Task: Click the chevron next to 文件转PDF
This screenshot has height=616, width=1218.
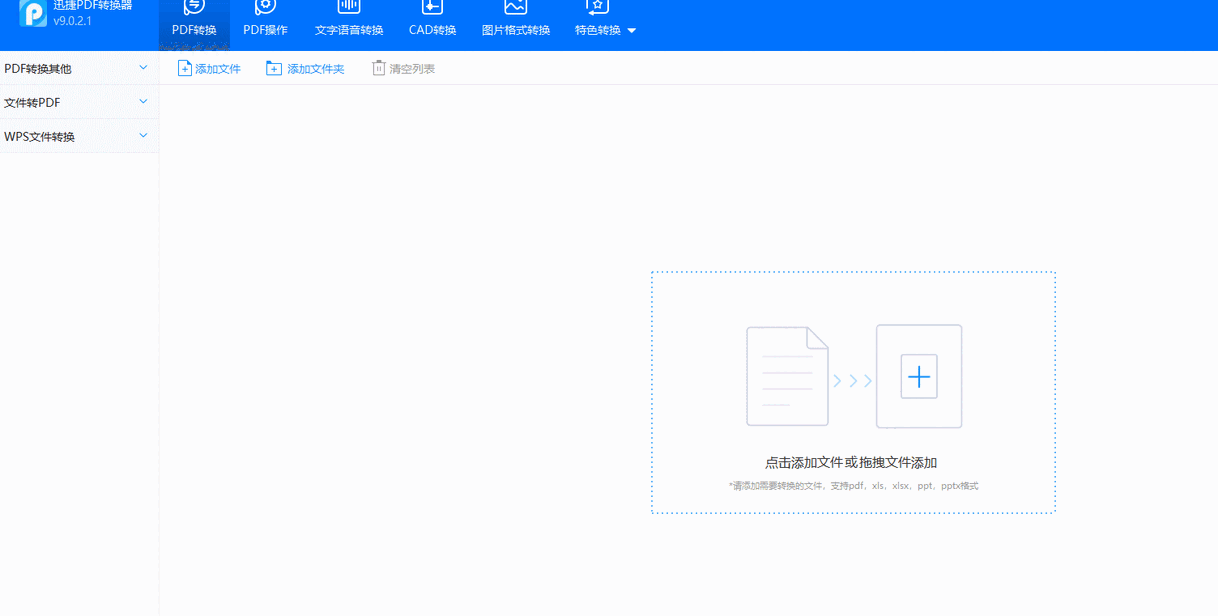Action: (x=143, y=102)
